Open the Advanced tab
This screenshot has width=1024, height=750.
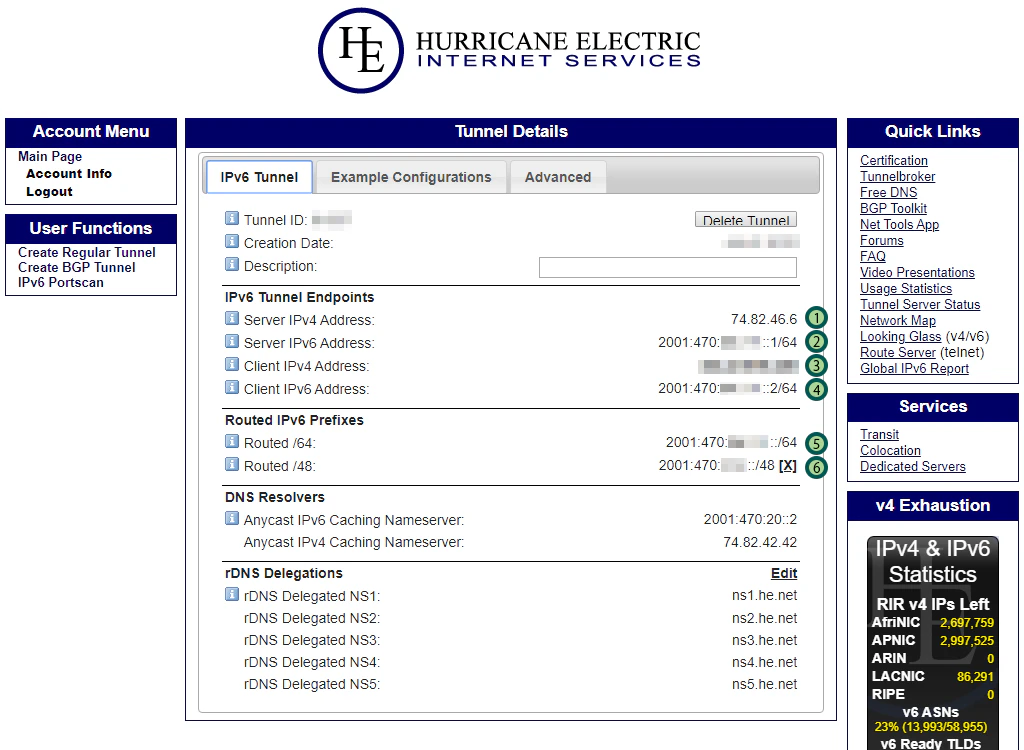tap(558, 177)
